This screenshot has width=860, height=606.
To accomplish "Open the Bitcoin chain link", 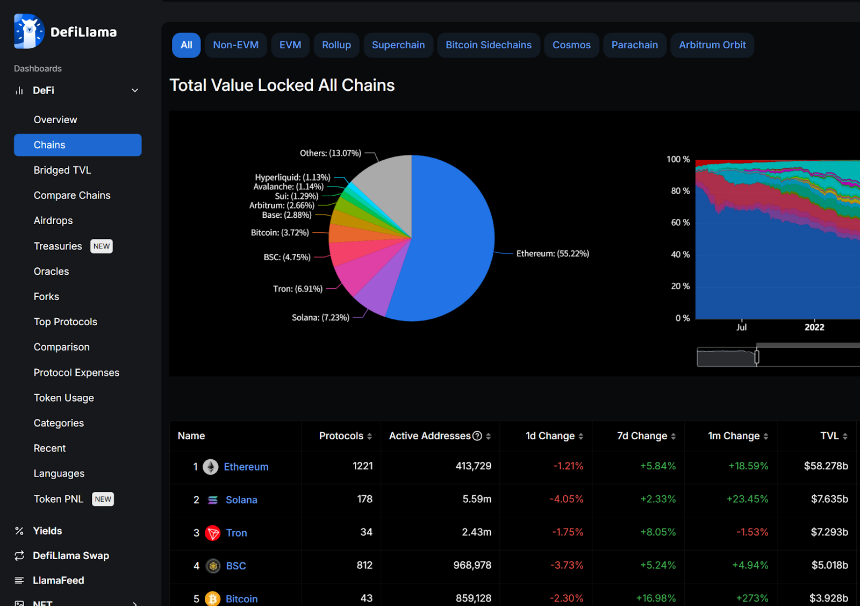I will tap(241, 598).
